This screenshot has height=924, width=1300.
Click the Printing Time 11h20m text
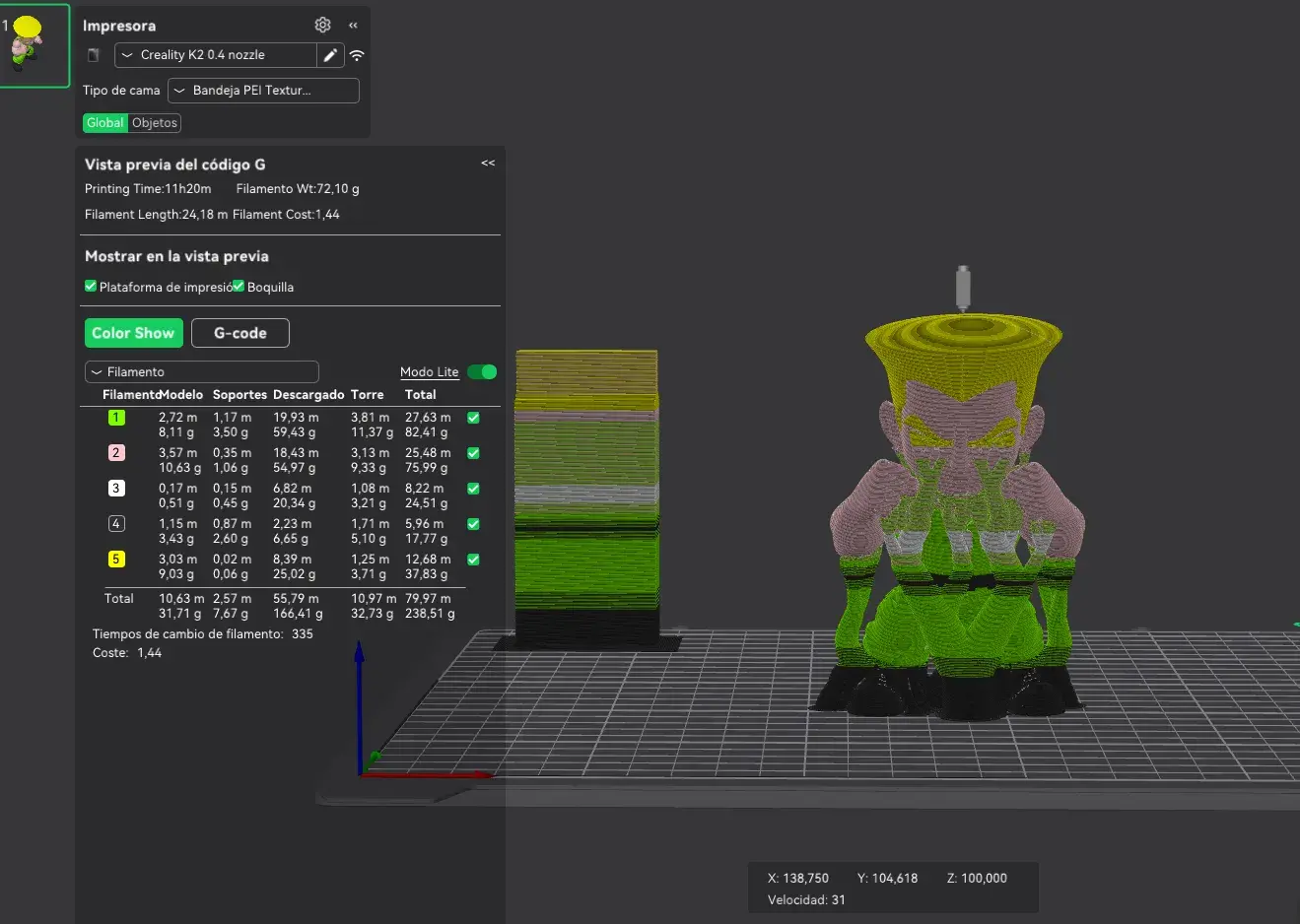148,188
